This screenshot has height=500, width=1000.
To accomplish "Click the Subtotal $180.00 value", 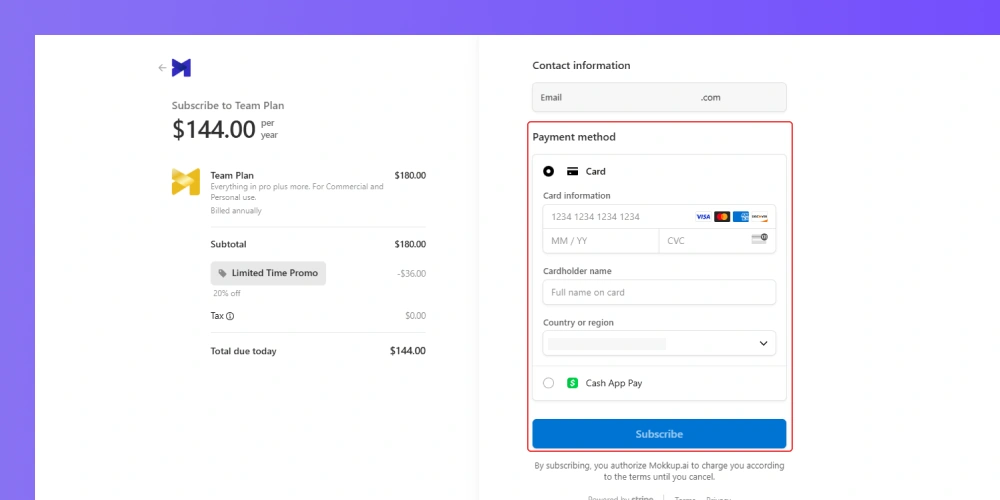I will (410, 244).
